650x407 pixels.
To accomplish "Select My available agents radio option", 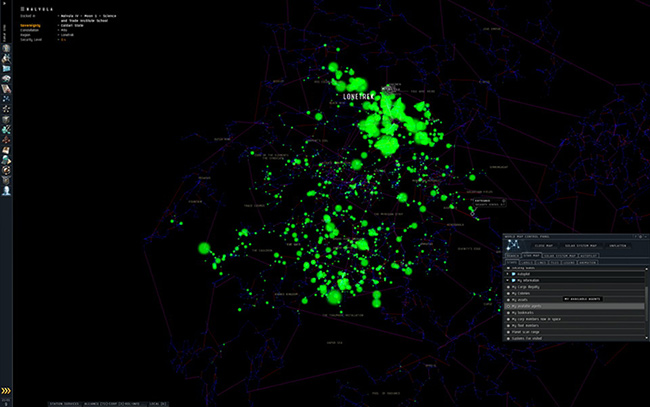I will pyautogui.click(x=508, y=306).
